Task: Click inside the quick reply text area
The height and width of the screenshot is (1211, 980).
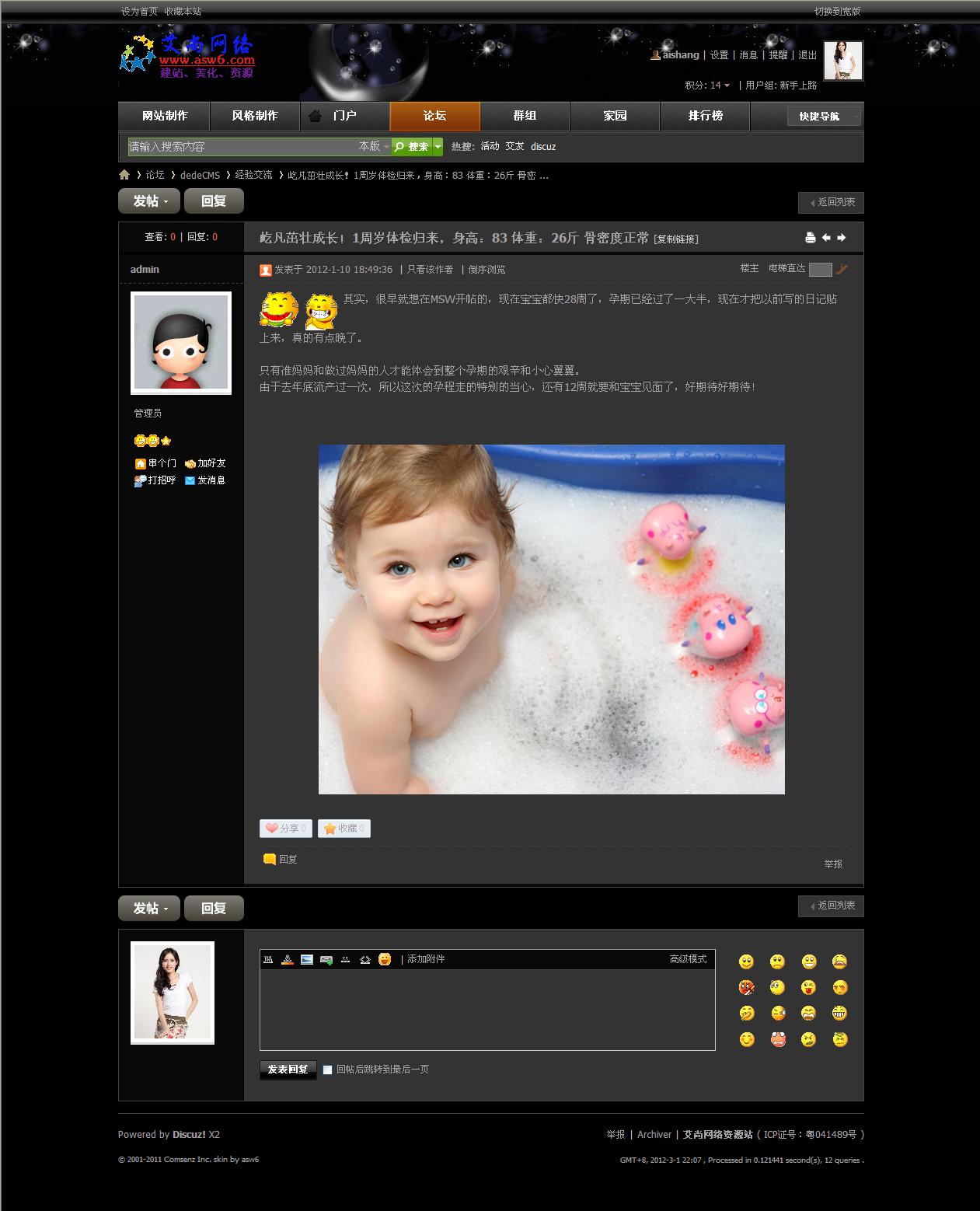Action: [x=487, y=1009]
